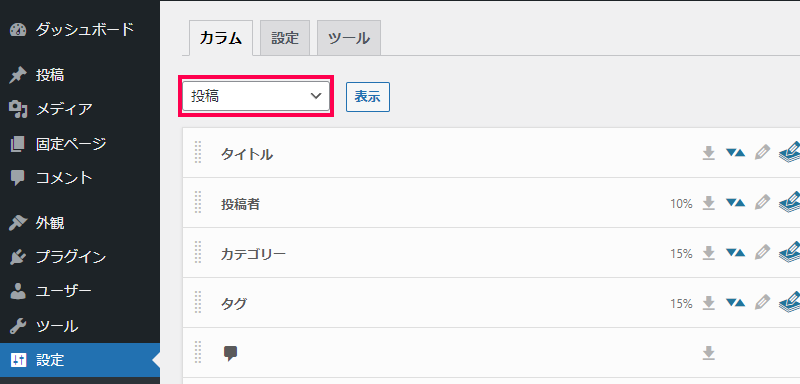Switch to the ツール tab
Image resolution: width=800 pixels, height=384 pixels.
349,38
